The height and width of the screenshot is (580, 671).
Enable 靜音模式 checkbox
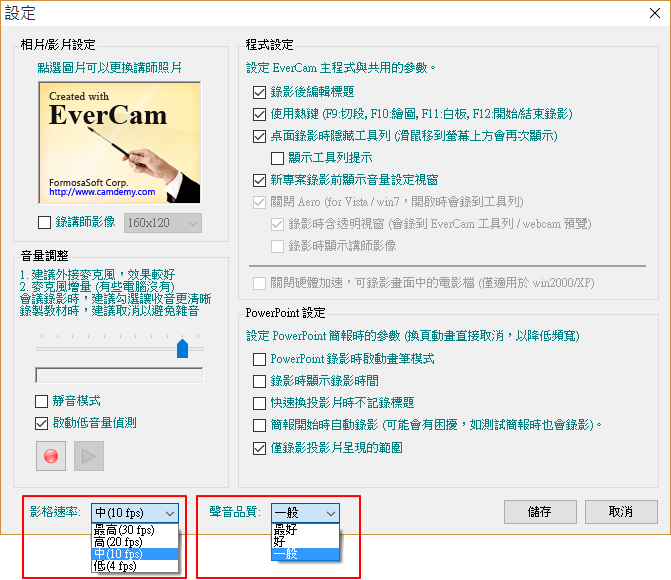[x=42, y=402]
